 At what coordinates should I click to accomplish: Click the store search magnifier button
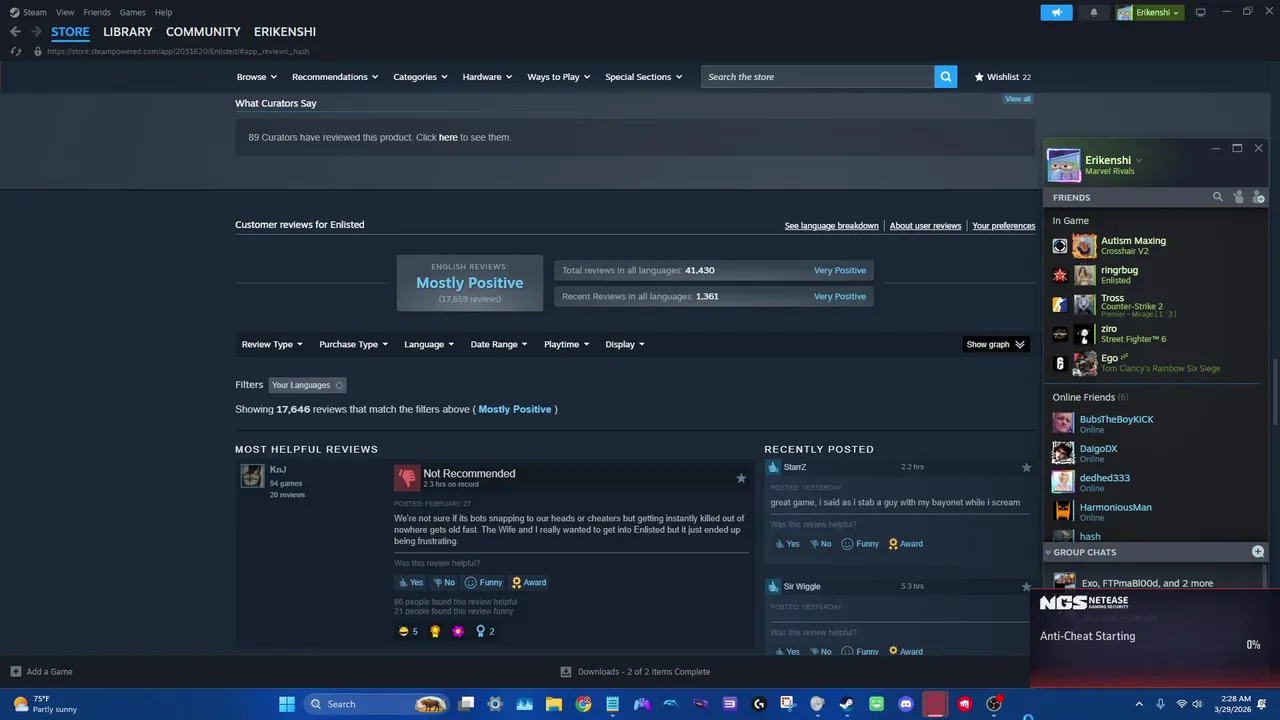pyautogui.click(x=945, y=77)
